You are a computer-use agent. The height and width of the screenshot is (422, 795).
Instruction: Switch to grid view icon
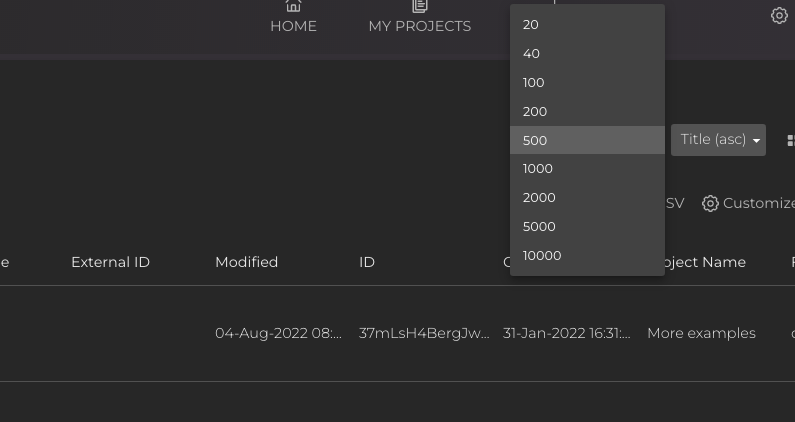[x=790, y=141]
